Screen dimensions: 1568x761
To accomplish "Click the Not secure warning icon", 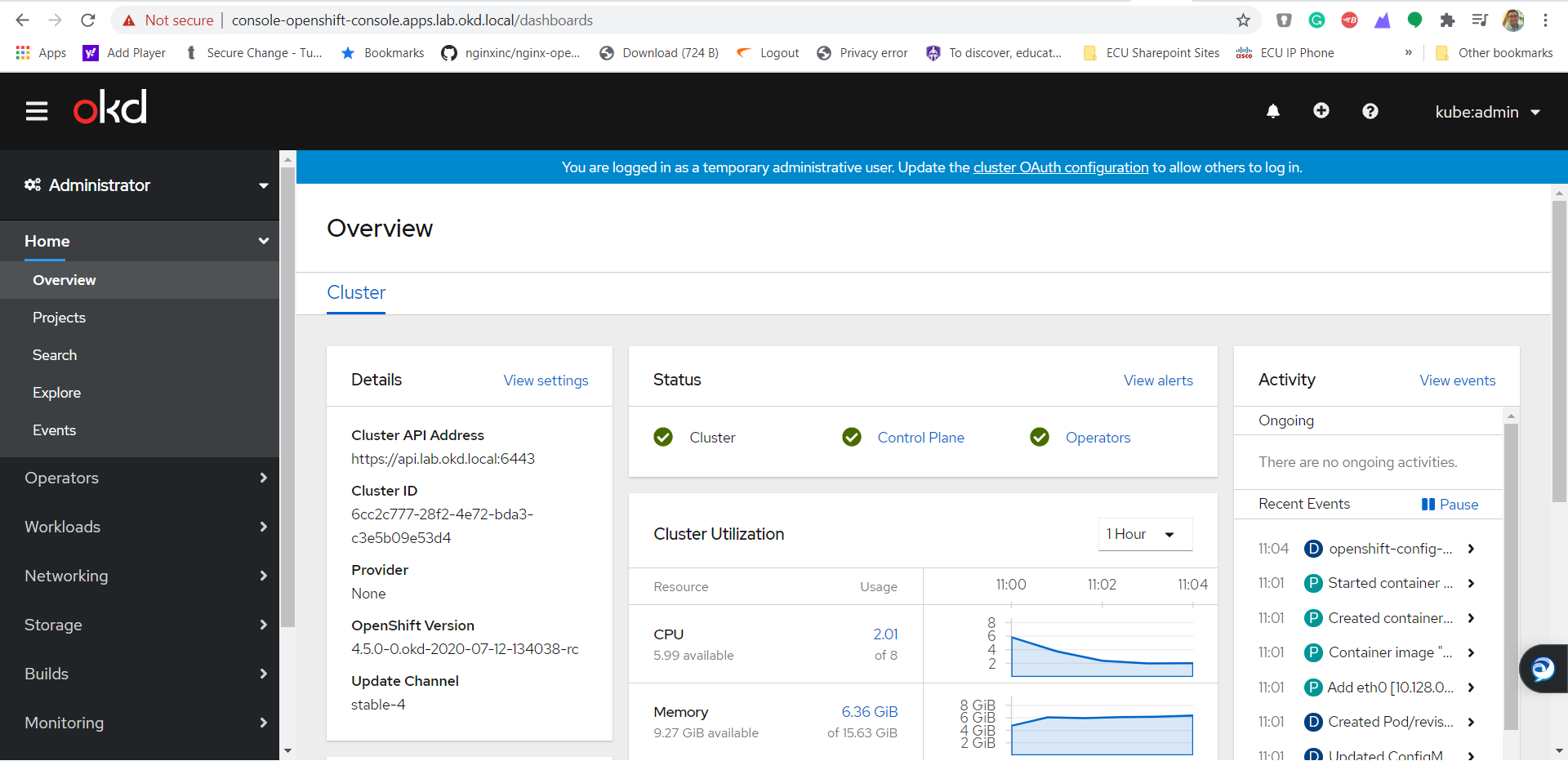I will (128, 20).
